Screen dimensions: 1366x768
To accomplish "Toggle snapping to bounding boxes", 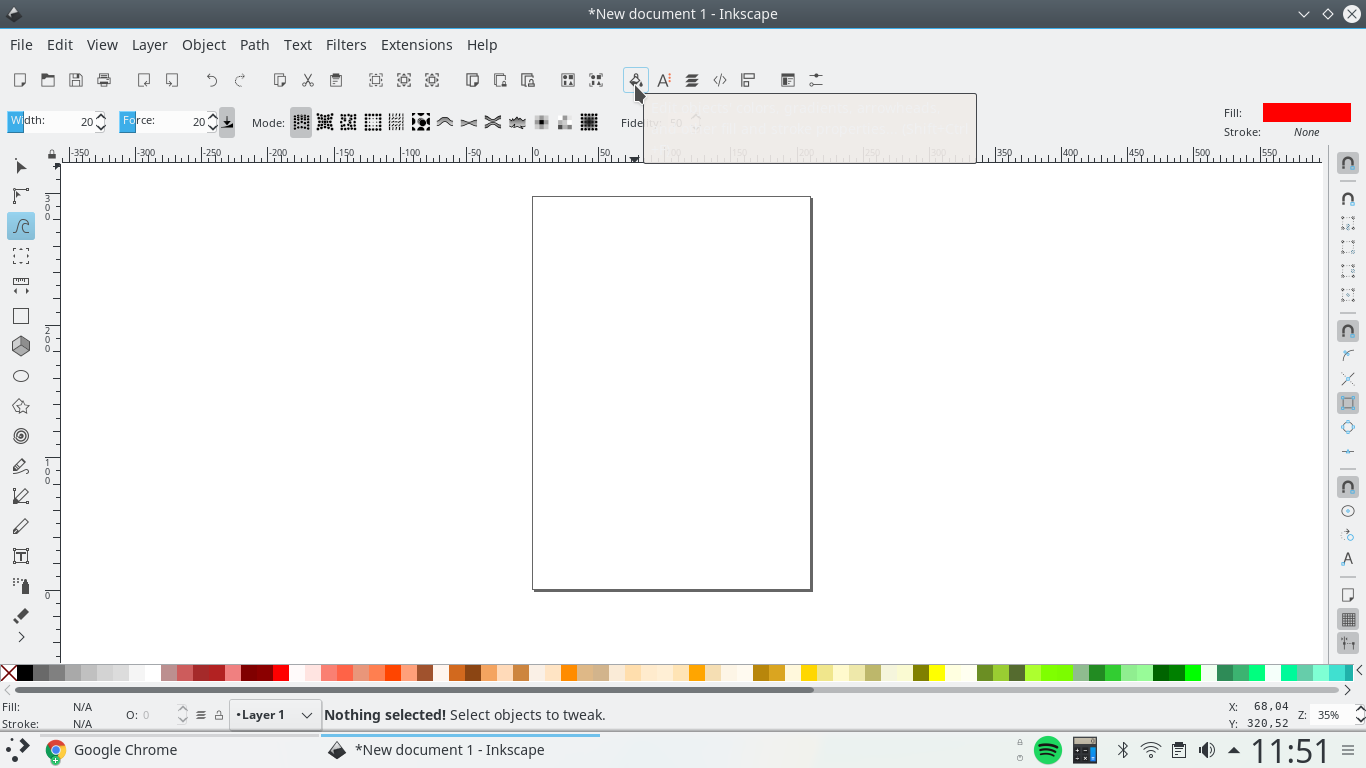I will (1348, 199).
